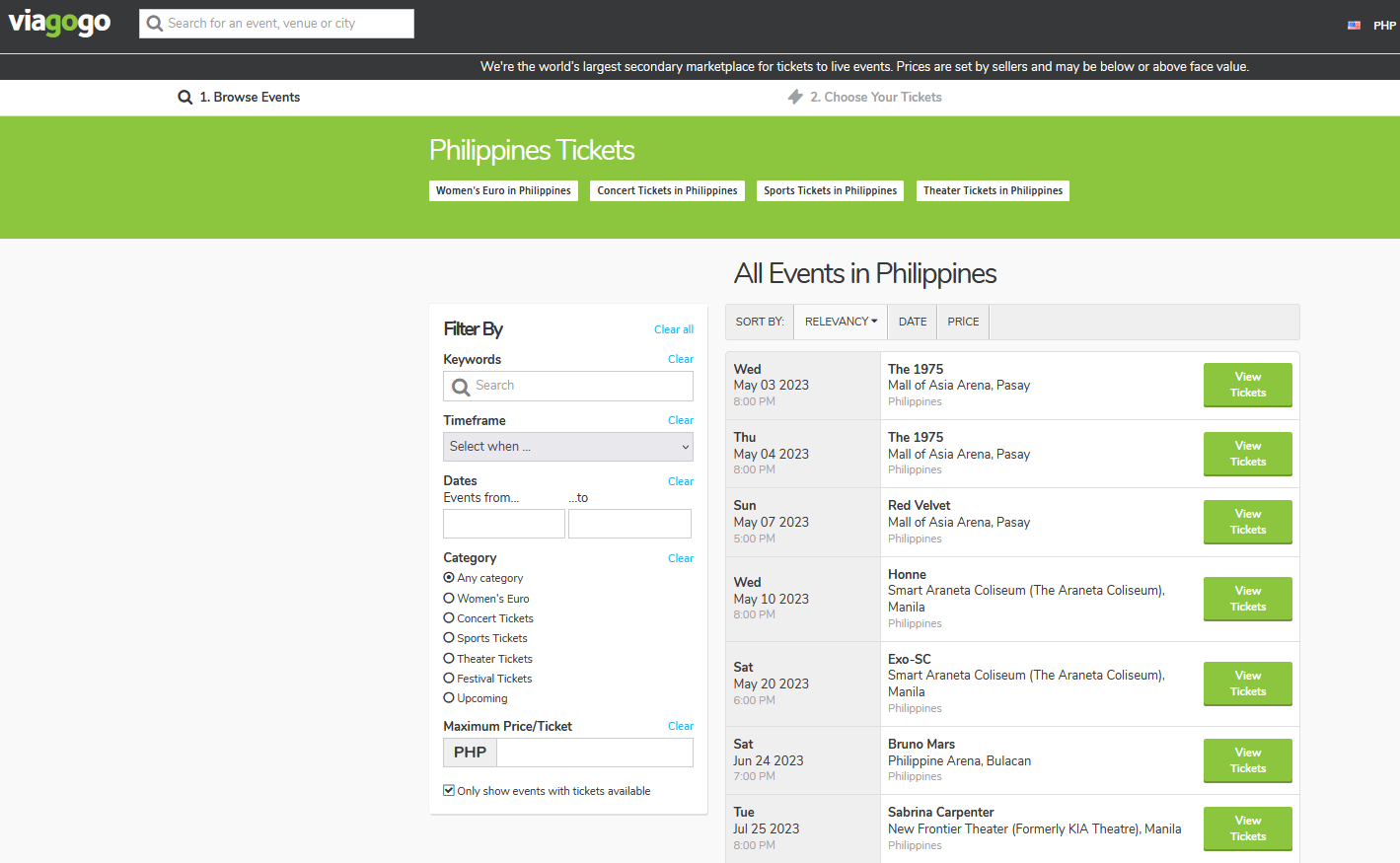Image resolution: width=1400 pixels, height=863 pixels.
Task: Open the Timeframe 'Select when' dropdown
Action: (567, 447)
